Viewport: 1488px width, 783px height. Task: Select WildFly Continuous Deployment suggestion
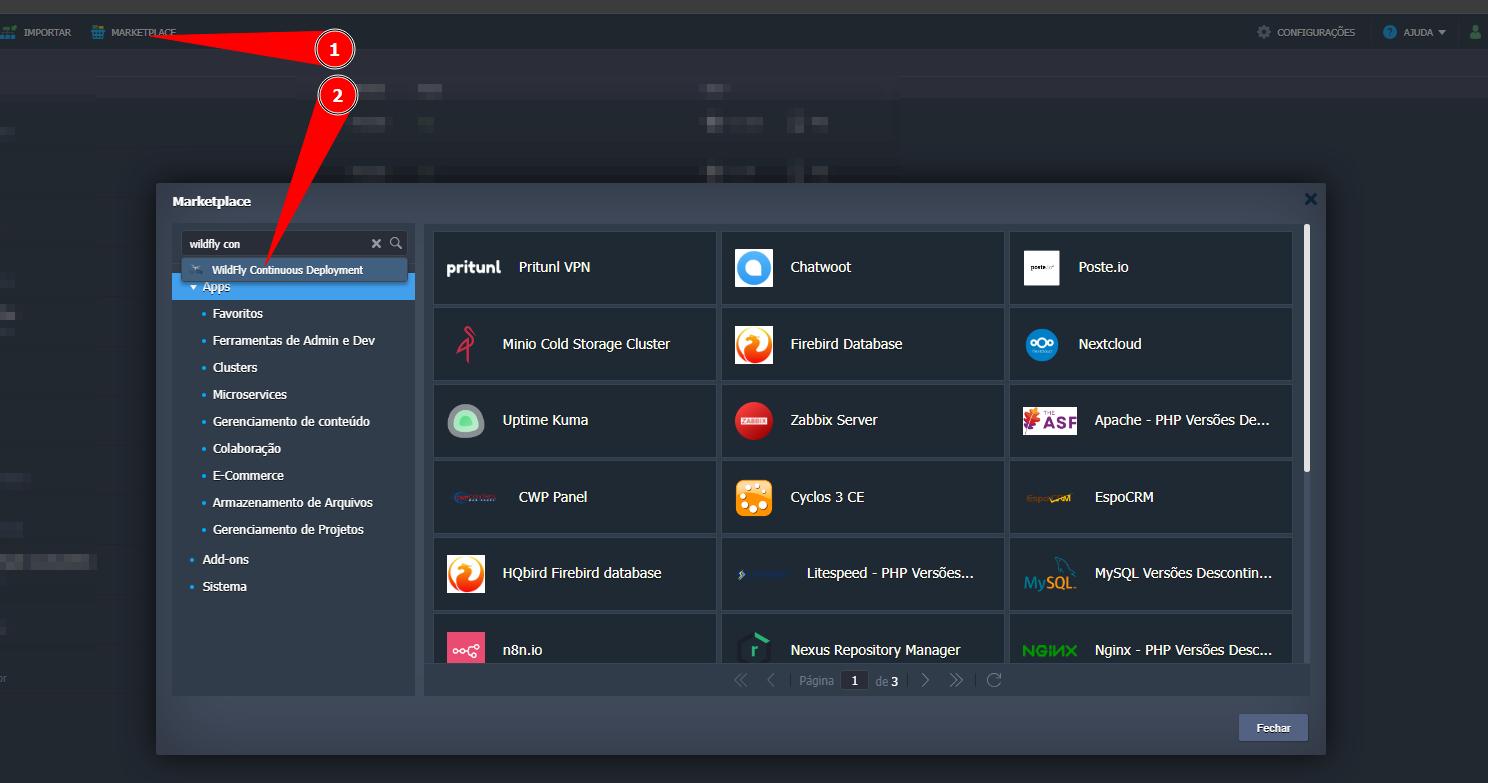coord(287,270)
